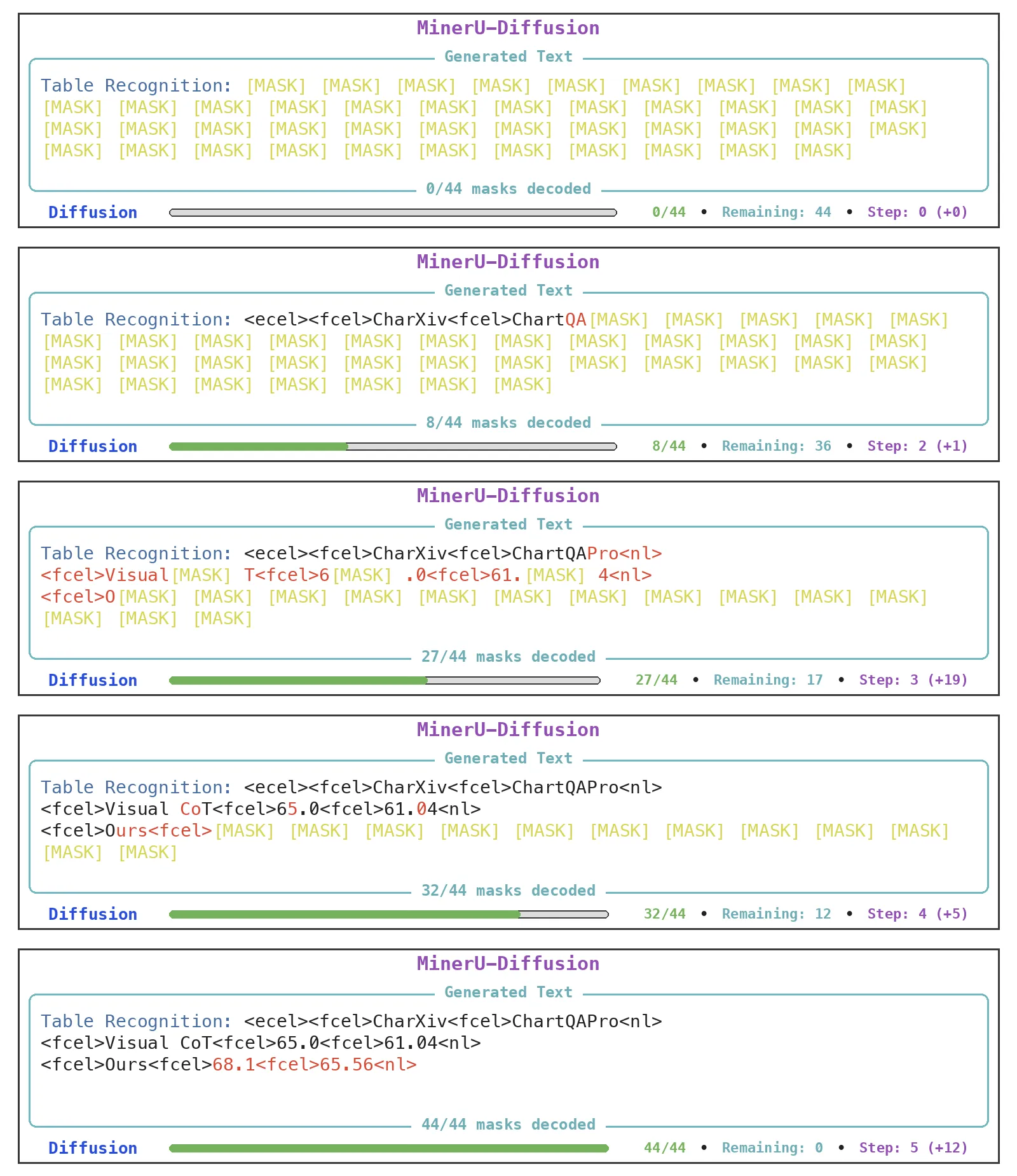The image size is (1017, 1176).
Task: Click the progress bar showing 32/44 decoded
Action: (x=389, y=914)
